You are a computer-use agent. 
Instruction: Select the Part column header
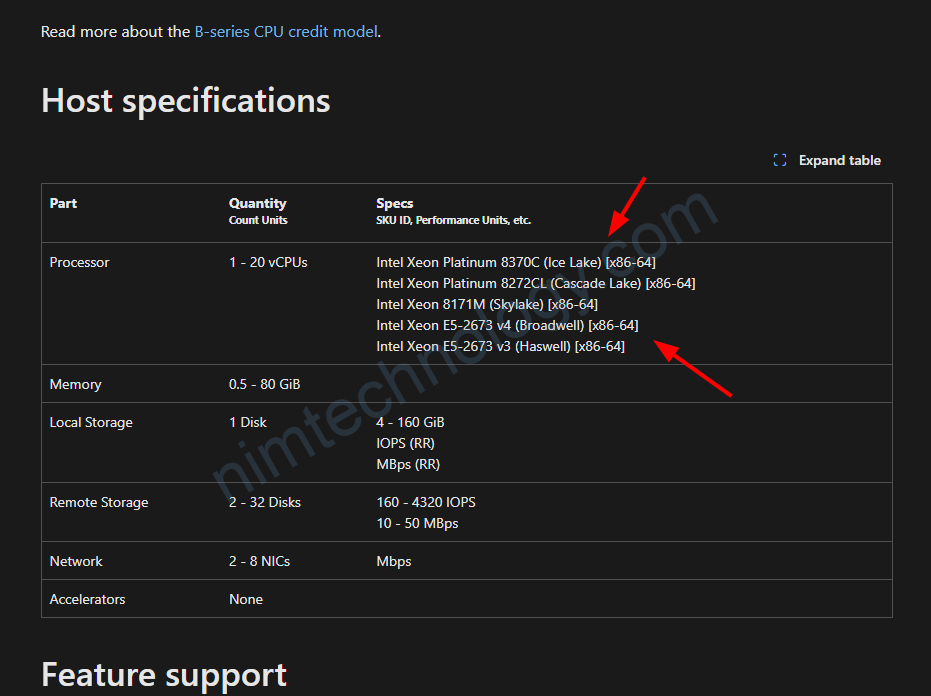(63, 203)
